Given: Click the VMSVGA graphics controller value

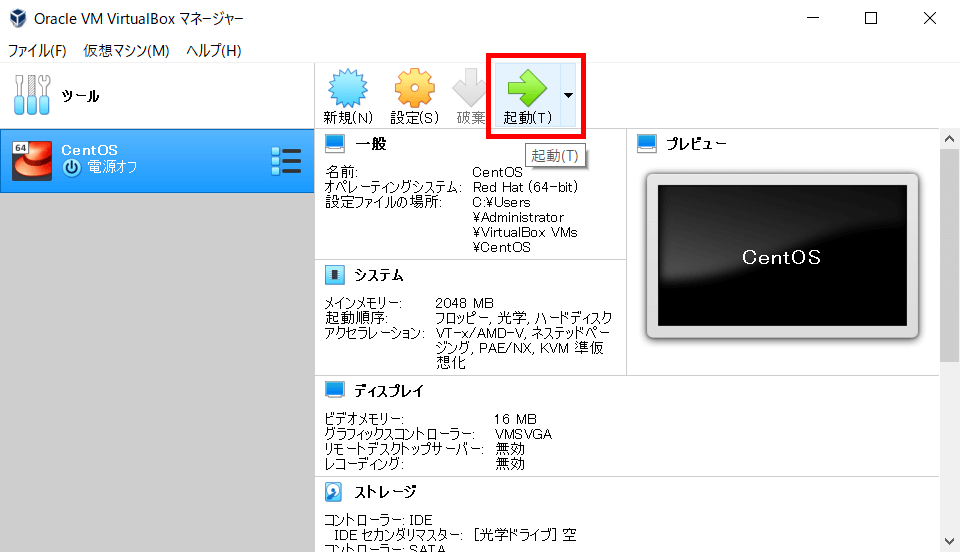Looking at the screenshot, I should [523, 434].
